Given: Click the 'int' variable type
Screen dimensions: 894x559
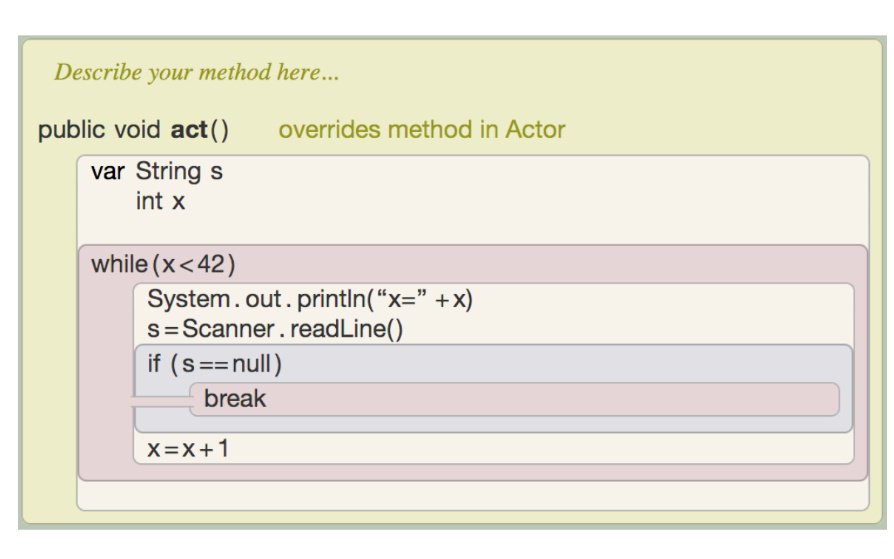Looking at the screenshot, I should [148, 201].
